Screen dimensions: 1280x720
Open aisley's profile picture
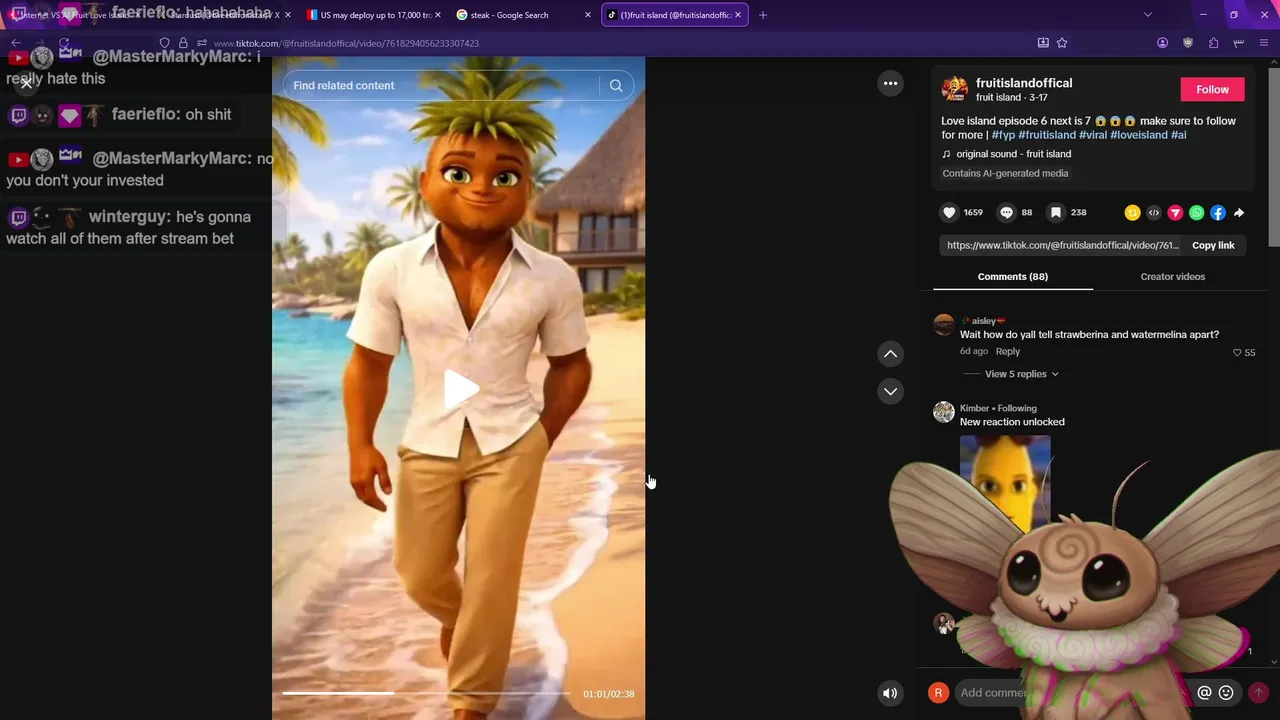(x=943, y=325)
